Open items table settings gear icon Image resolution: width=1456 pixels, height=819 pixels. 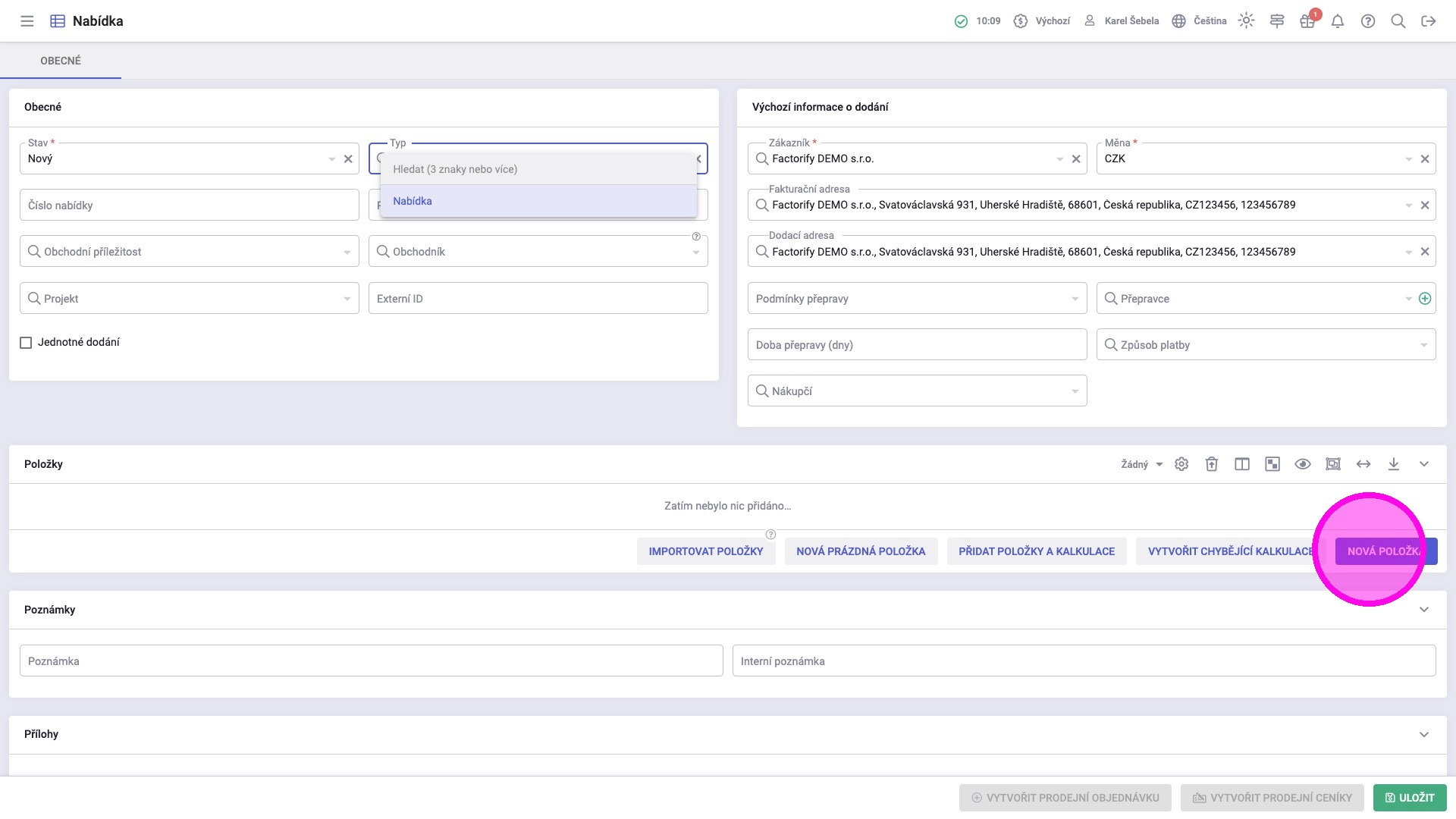click(1181, 464)
